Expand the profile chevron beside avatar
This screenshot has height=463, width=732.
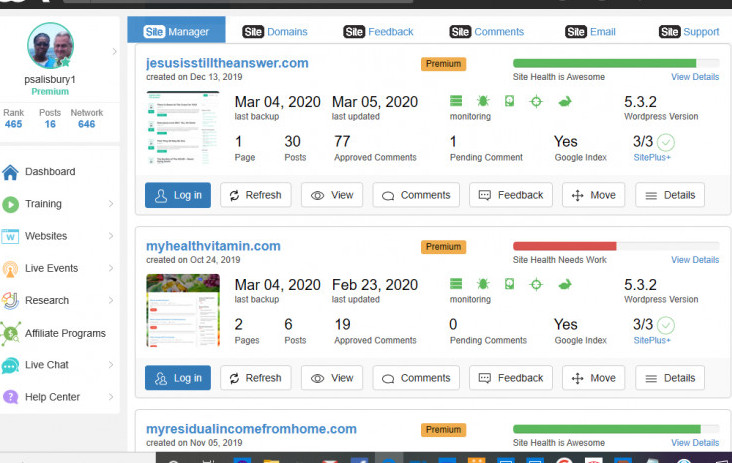click(114, 51)
